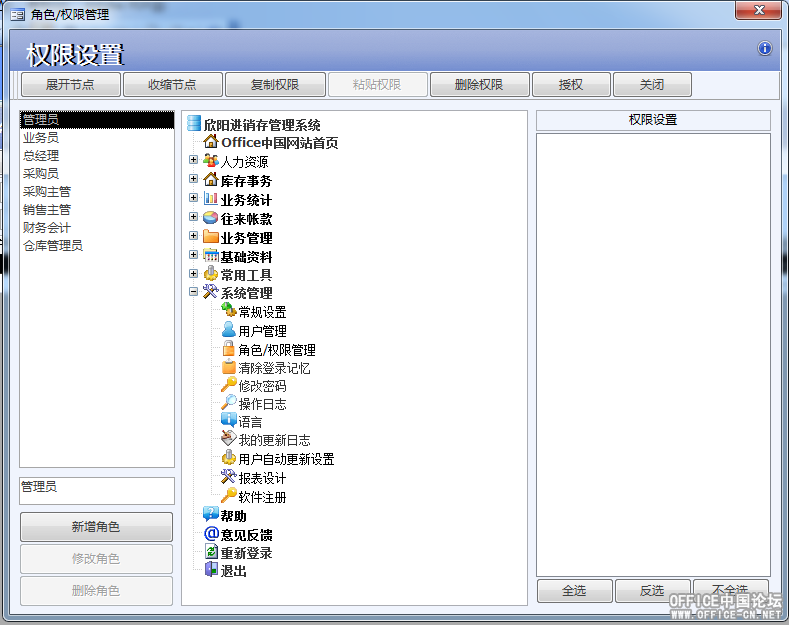789x625 pixels.
Task: Click the 删除权限 button
Action: [479, 85]
